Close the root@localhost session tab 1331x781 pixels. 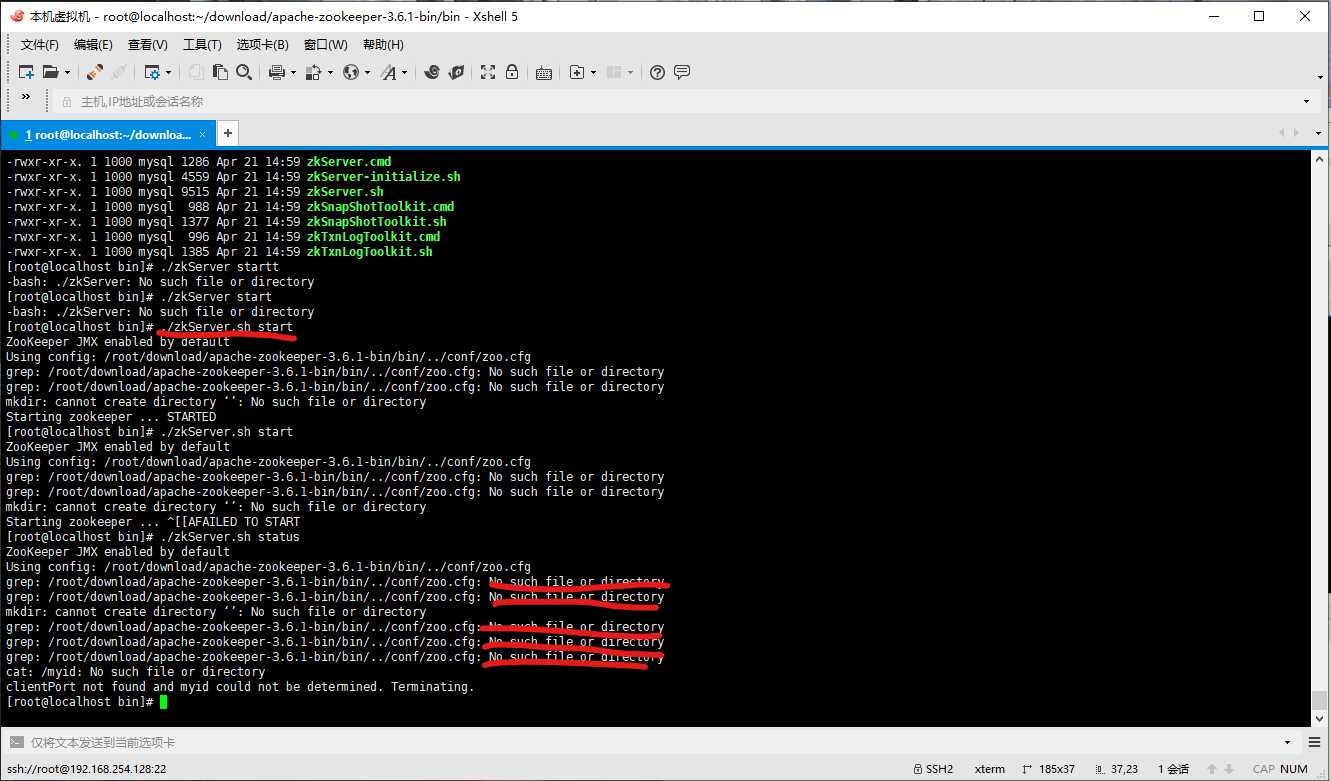point(204,134)
